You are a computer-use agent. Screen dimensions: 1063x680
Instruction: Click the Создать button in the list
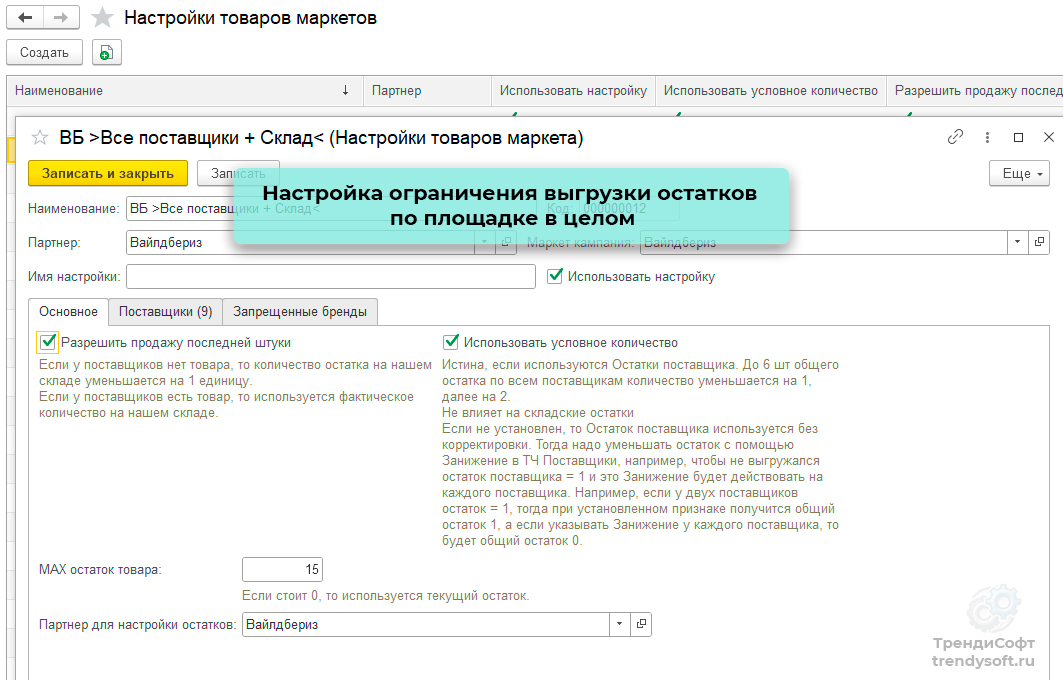(x=44, y=52)
